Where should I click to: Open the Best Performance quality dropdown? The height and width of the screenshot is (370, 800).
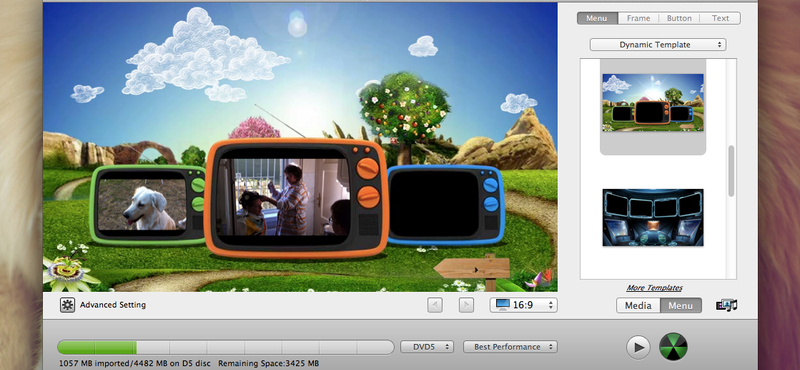pos(510,347)
